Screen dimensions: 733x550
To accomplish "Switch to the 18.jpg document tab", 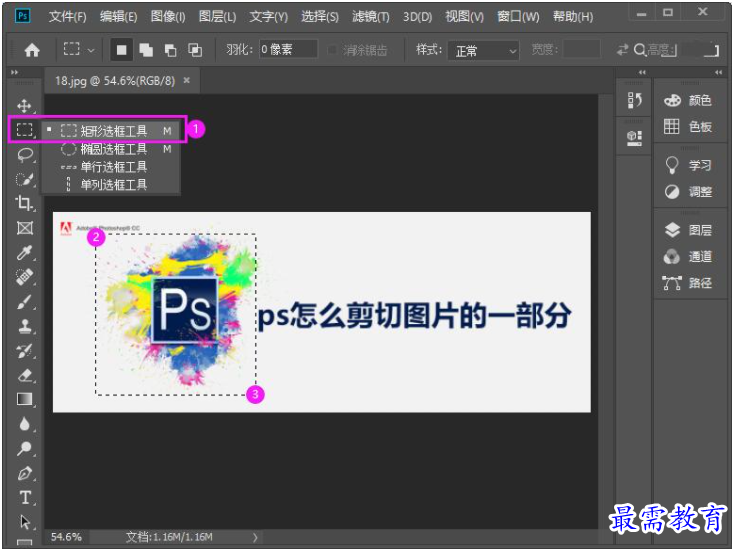I will pyautogui.click(x=115, y=81).
